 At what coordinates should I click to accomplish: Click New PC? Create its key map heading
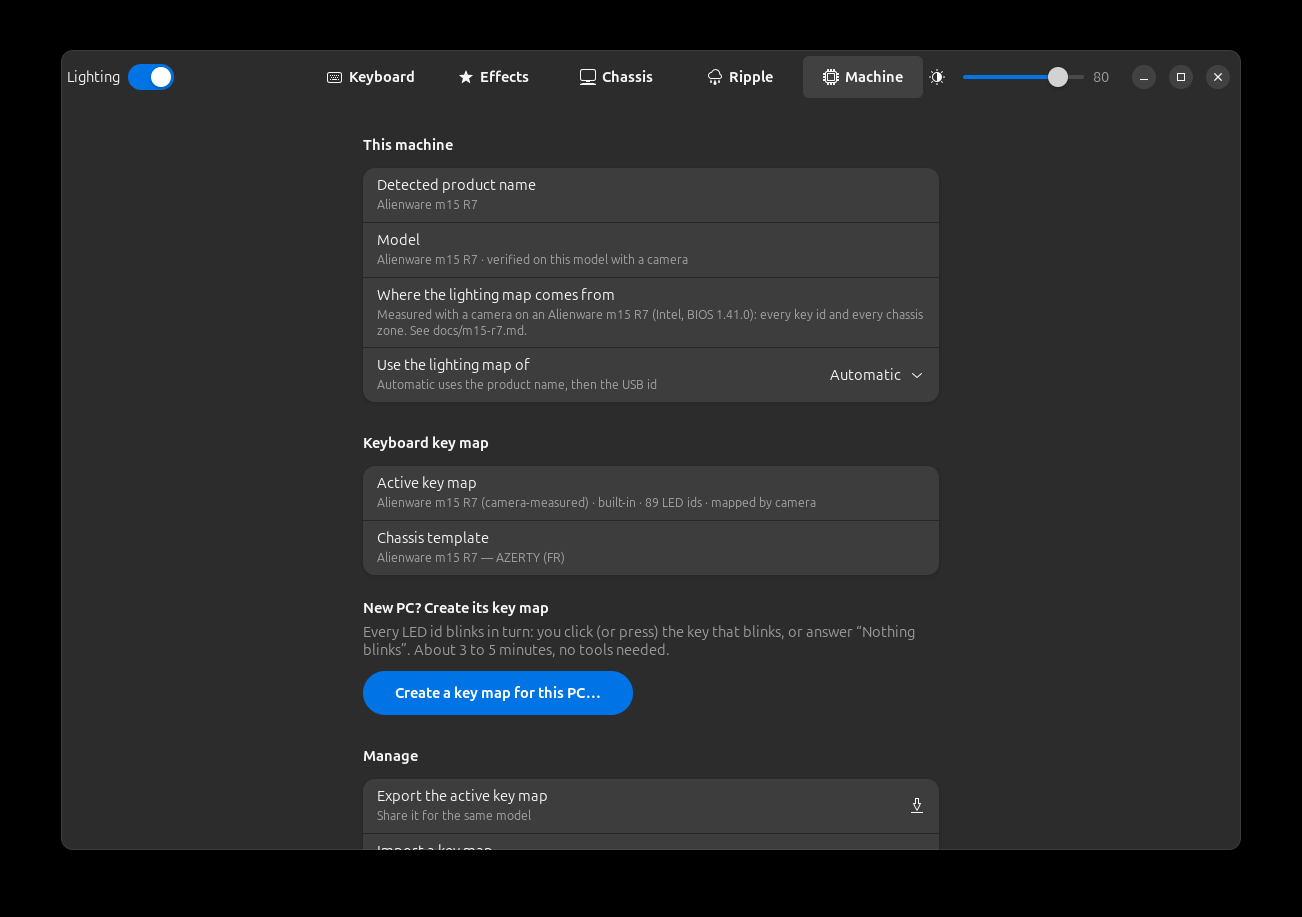point(456,608)
